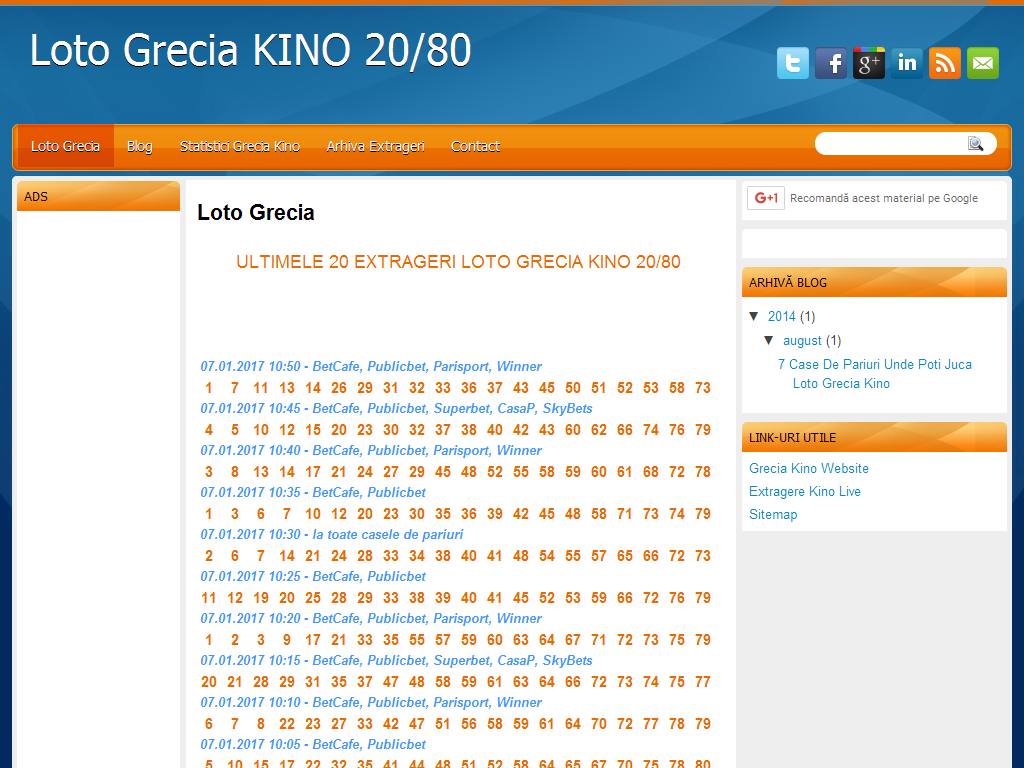Open the Loto Grecia menu tab
Image resolution: width=1024 pixels, height=768 pixels.
coord(65,146)
